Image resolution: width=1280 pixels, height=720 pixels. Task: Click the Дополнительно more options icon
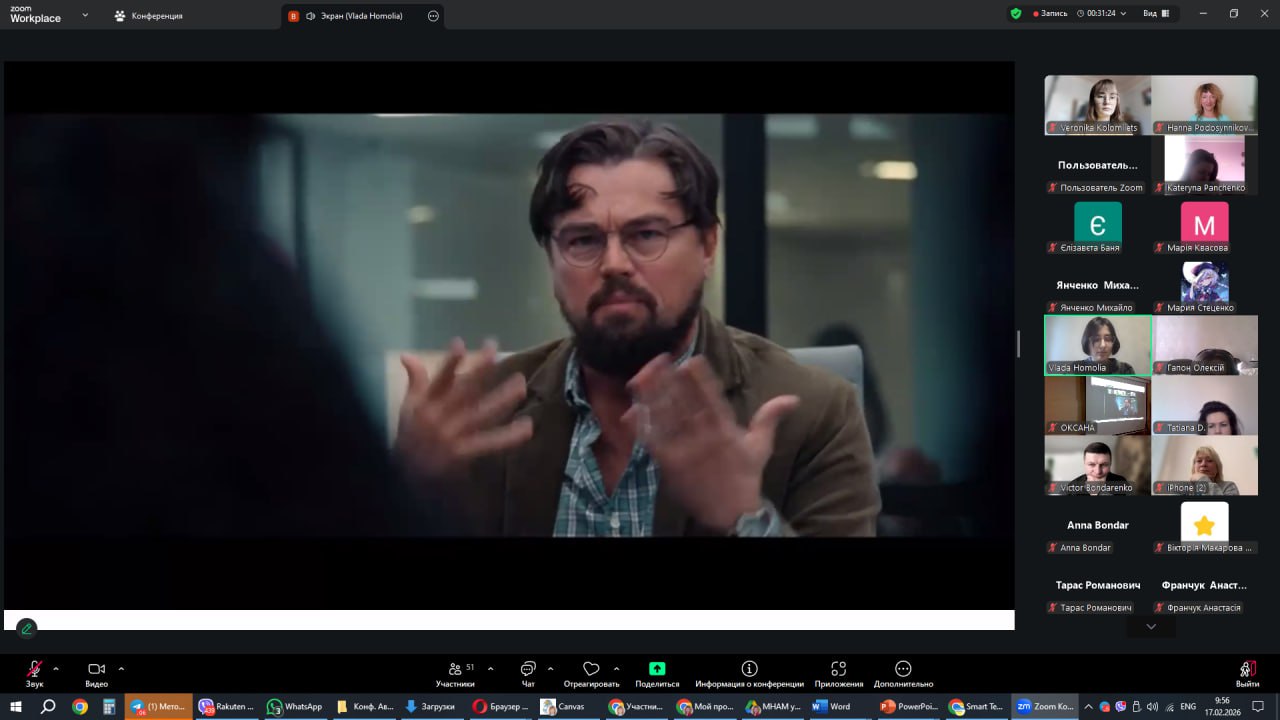tap(903, 669)
